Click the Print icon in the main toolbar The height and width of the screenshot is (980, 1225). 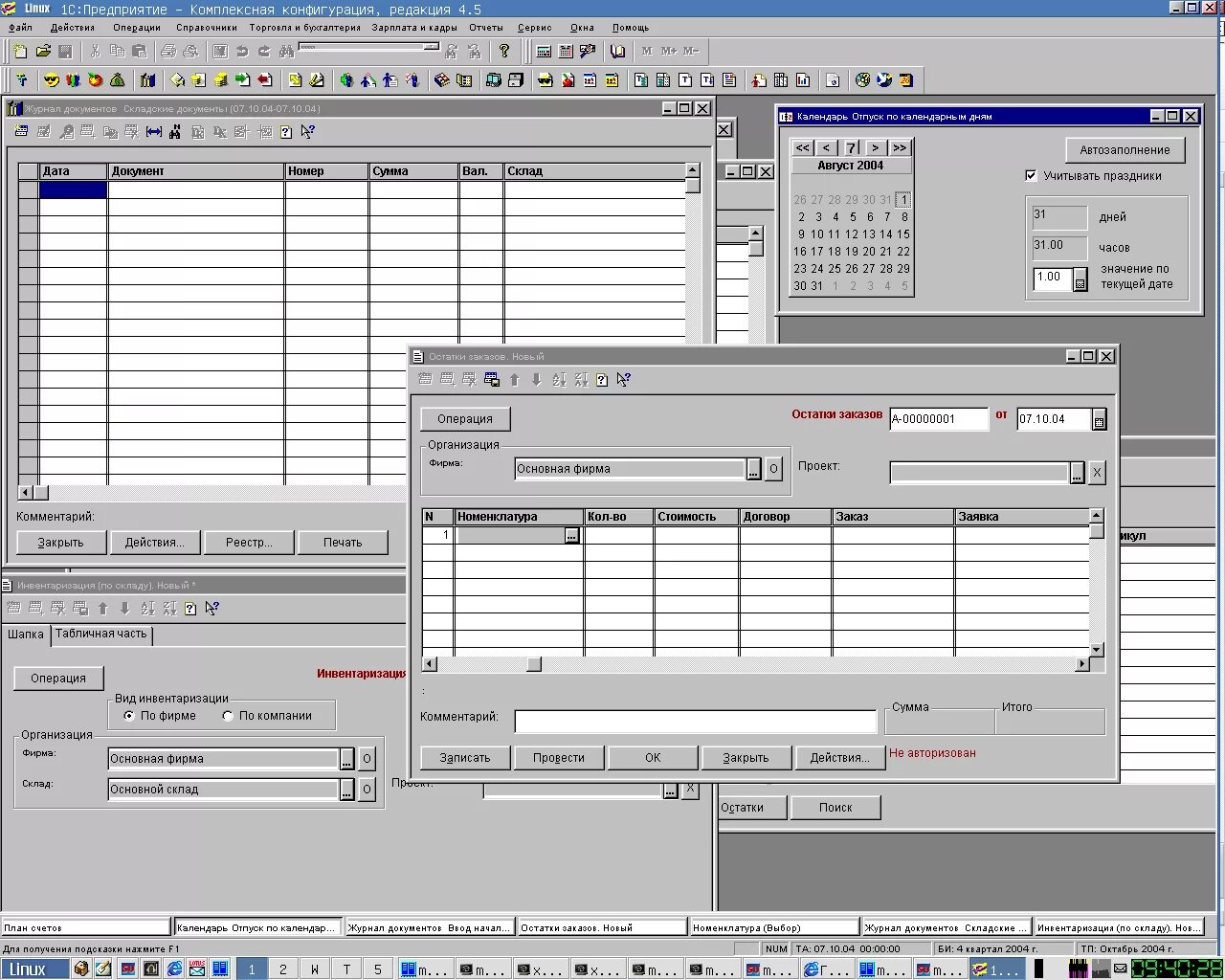[x=168, y=51]
